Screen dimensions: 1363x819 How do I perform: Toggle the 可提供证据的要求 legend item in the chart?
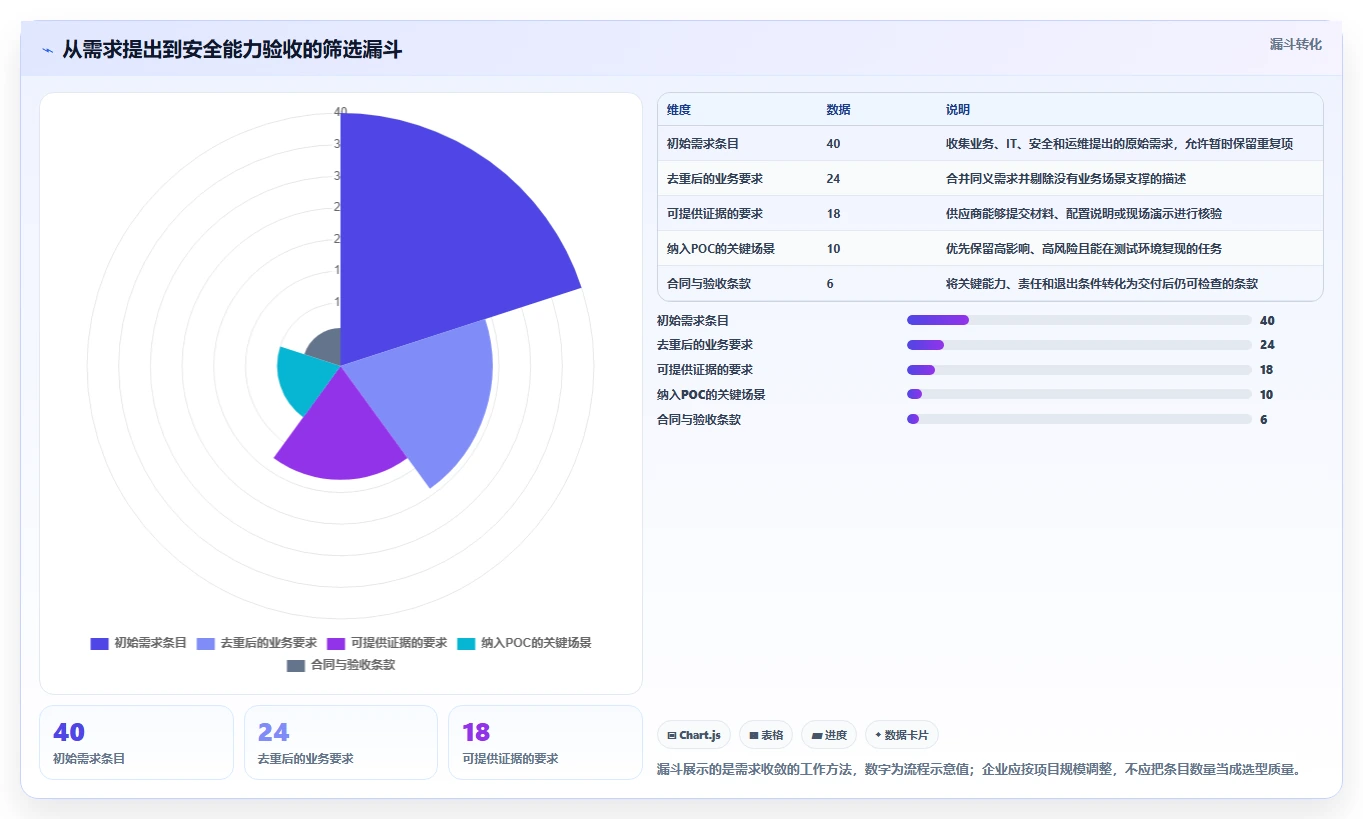(387, 643)
